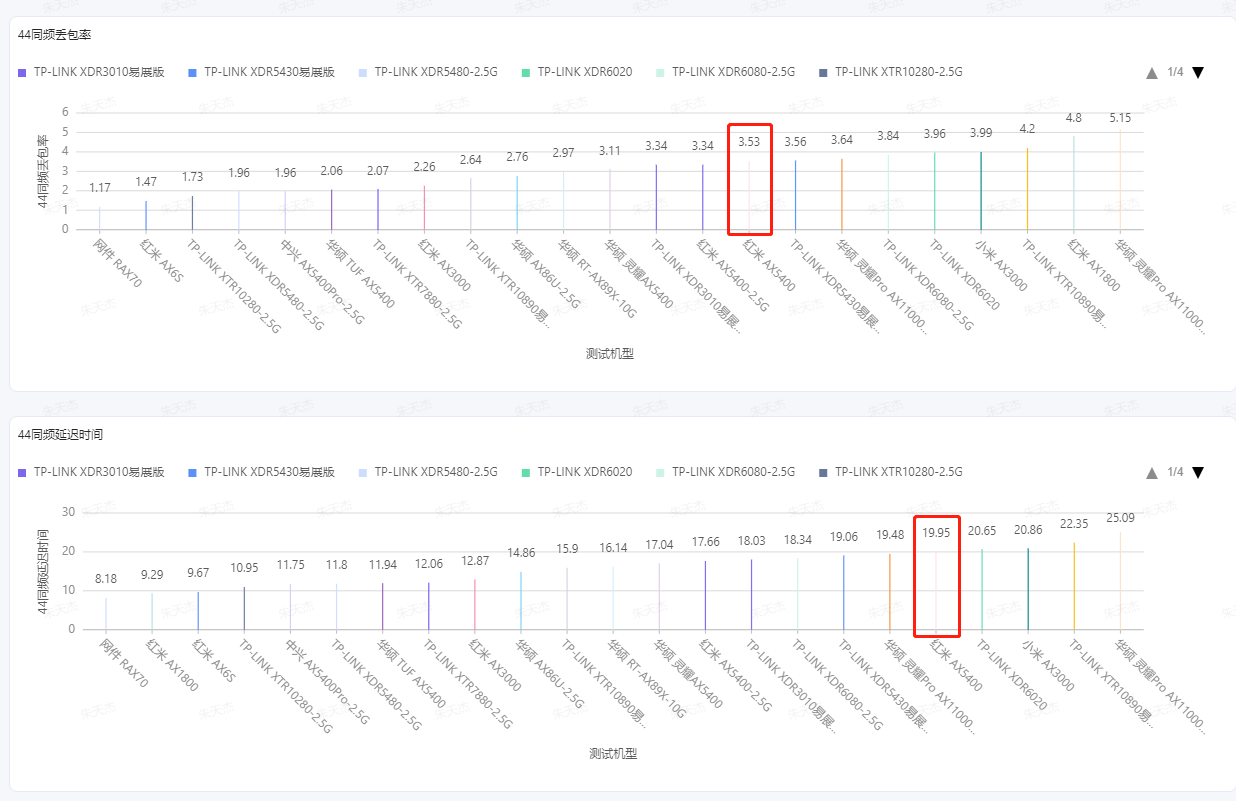Click the 1/4 legend page indicator in 44同频延迟时间 chart
Image resolution: width=1236 pixels, height=801 pixels.
(1175, 472)
